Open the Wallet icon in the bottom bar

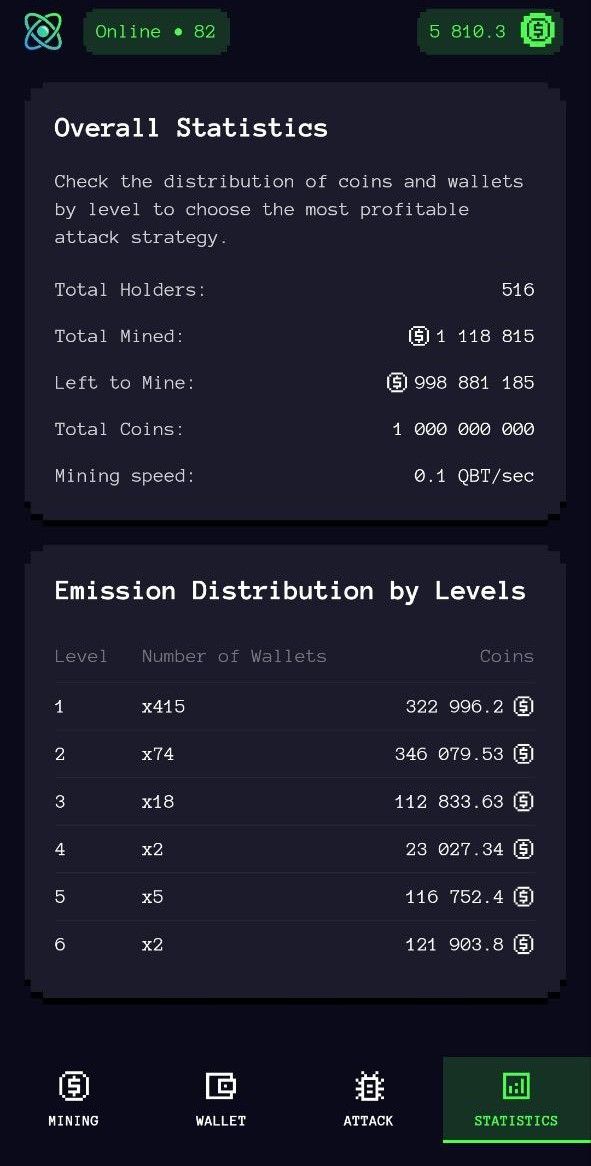click(x=220, y=1084)
